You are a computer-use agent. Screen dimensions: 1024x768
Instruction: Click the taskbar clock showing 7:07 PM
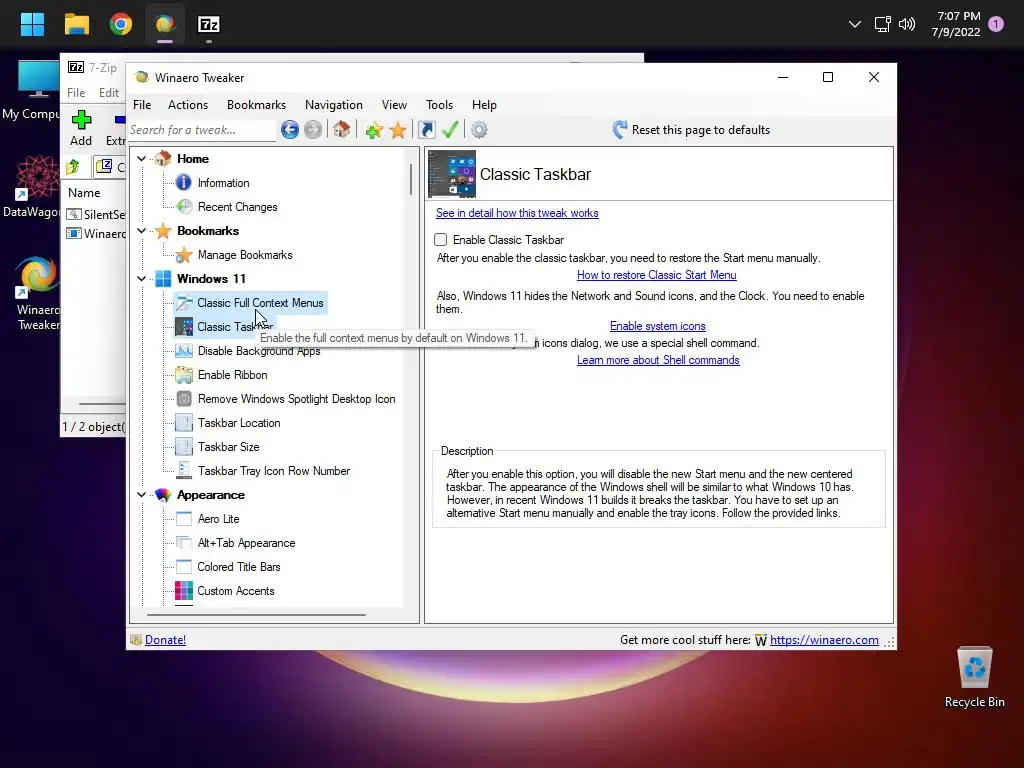click(956, 24)
